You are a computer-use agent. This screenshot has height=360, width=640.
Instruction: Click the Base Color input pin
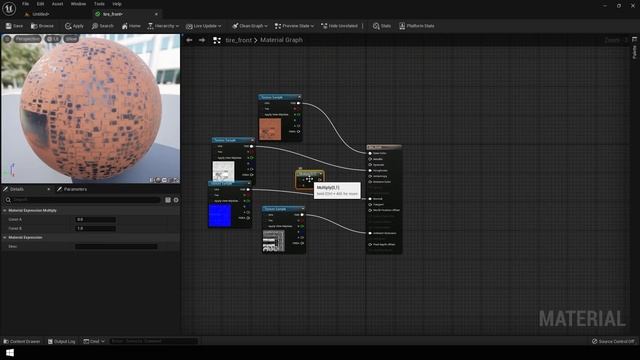coord(370,153)
